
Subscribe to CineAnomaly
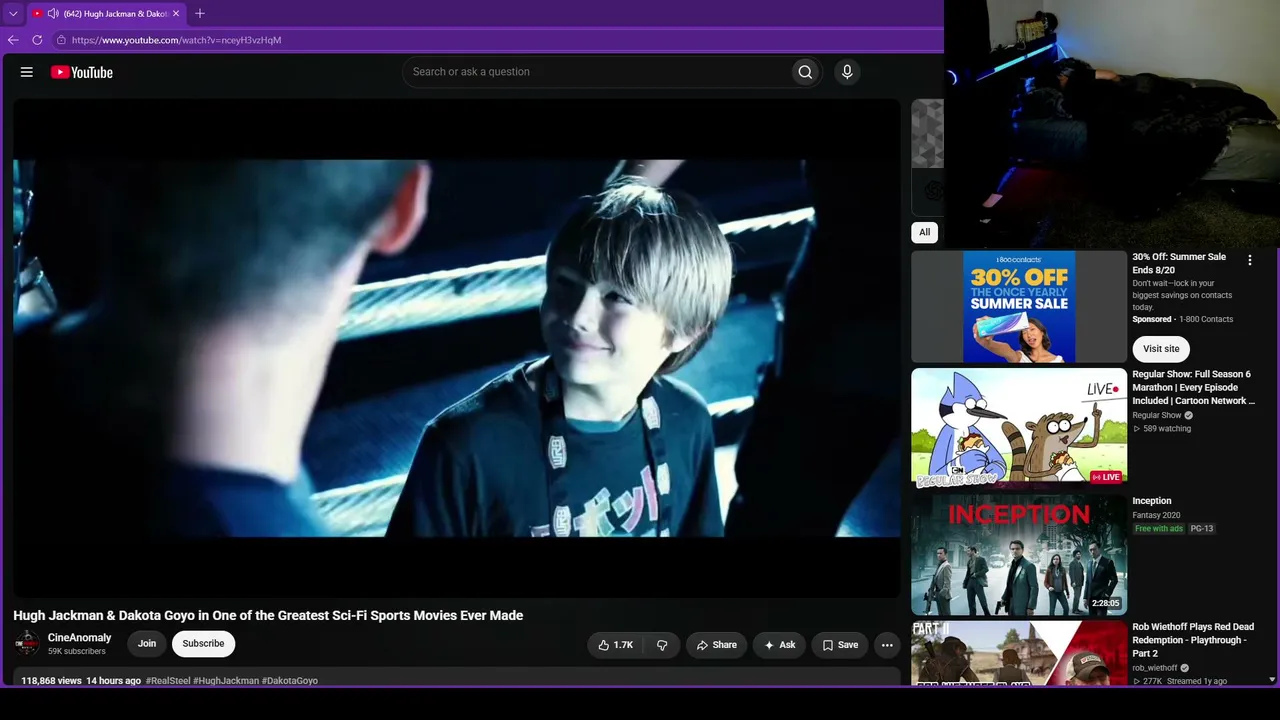(203, 644)
